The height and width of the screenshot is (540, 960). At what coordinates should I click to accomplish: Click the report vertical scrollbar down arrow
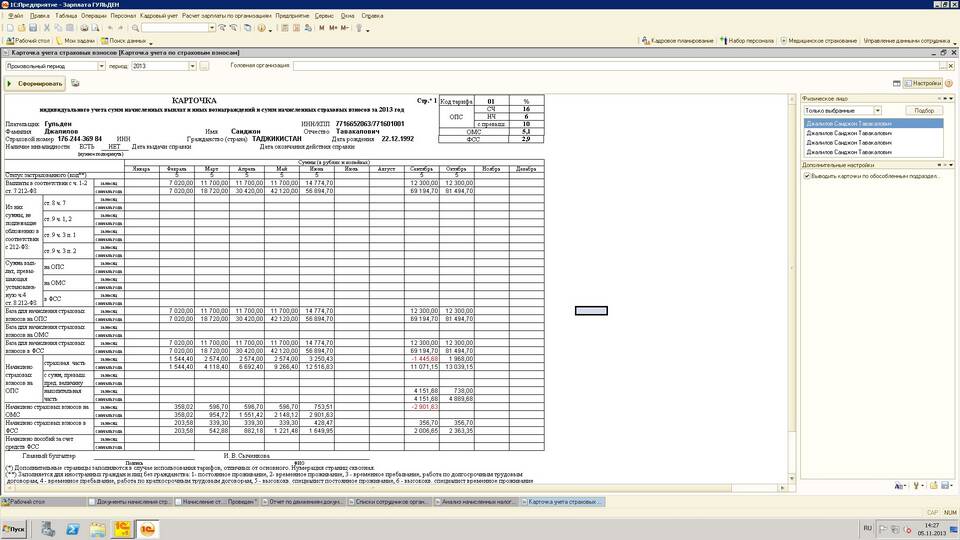pyautogui.click(x=792, y=478)
